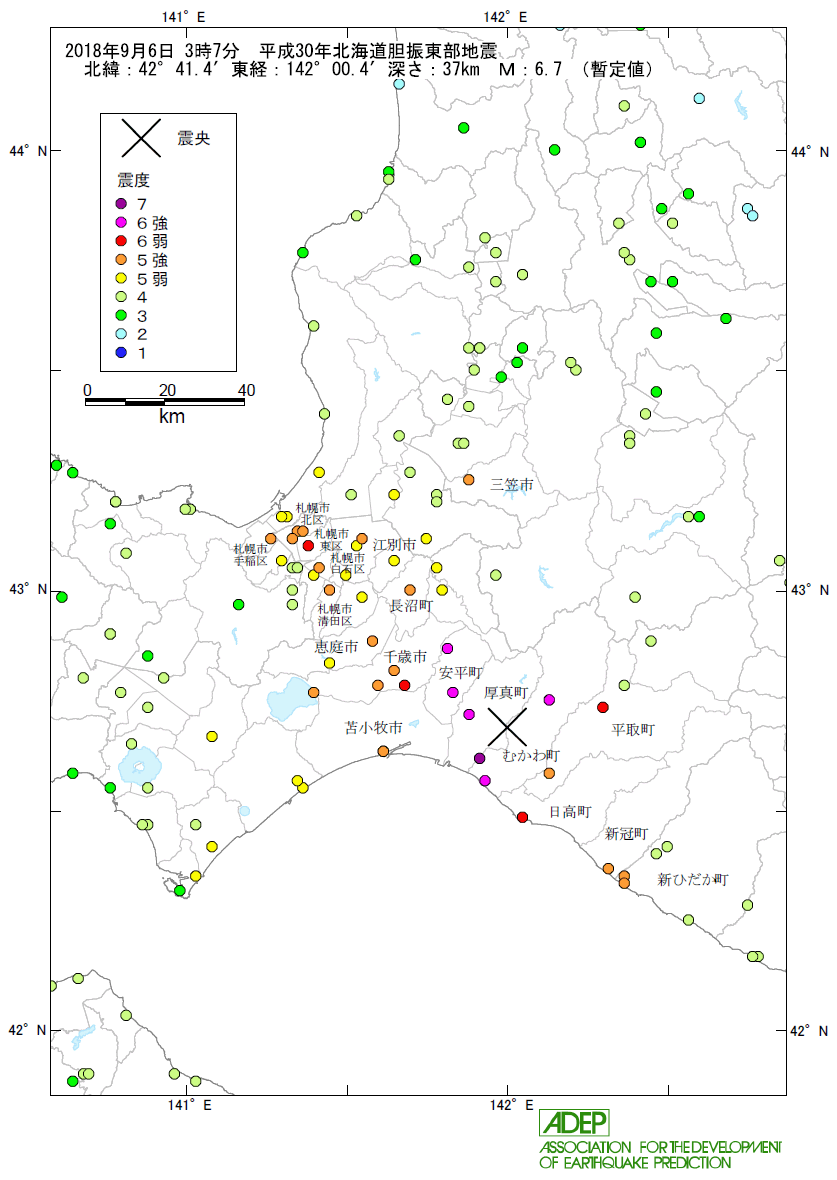Select the purple intensity 7 marker near むかわ町
Viewport: 837px width, 1180px height.
pyautogui.click(x=479, y=758)
